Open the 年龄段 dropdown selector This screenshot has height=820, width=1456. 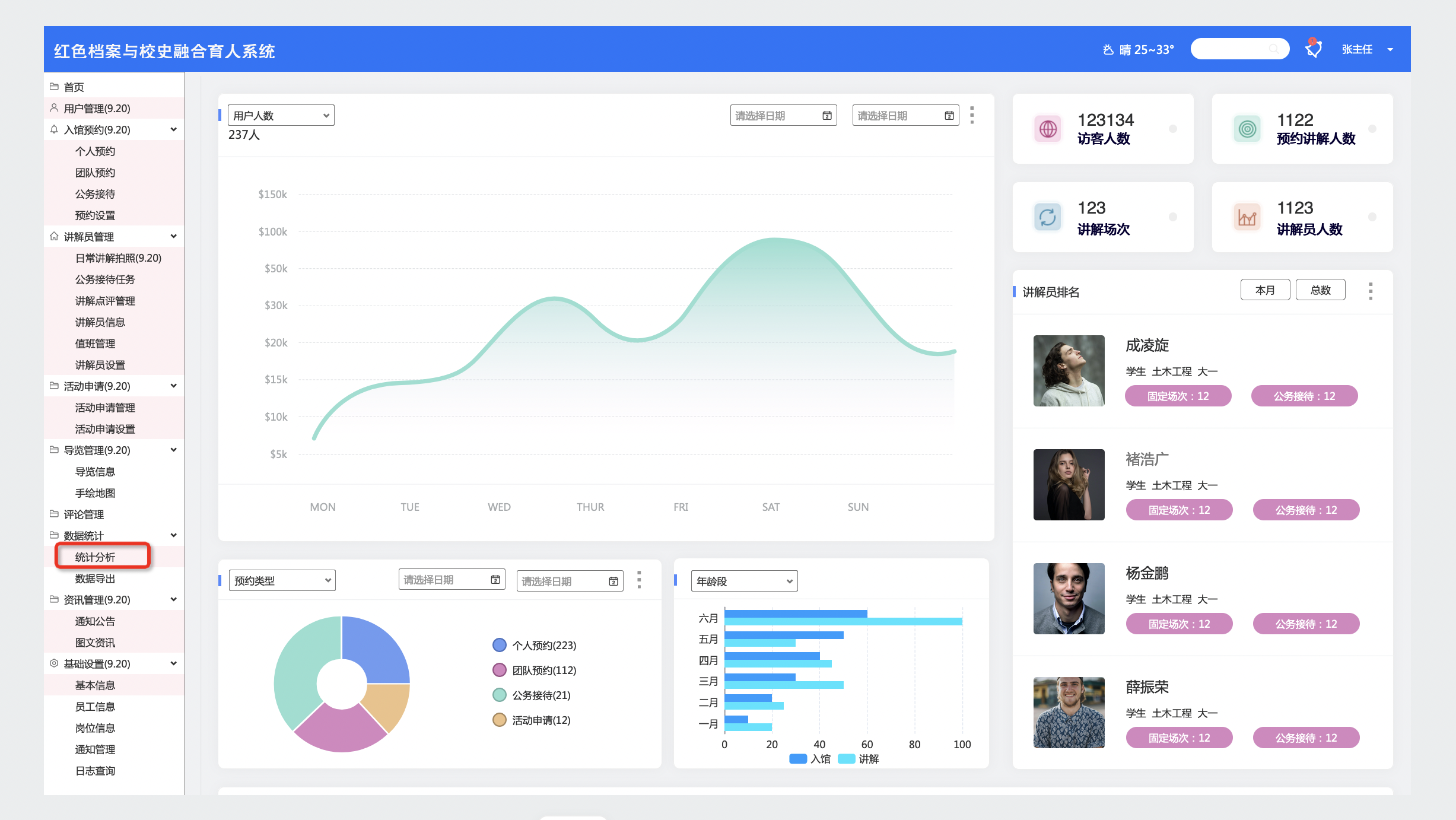[744, 581]
